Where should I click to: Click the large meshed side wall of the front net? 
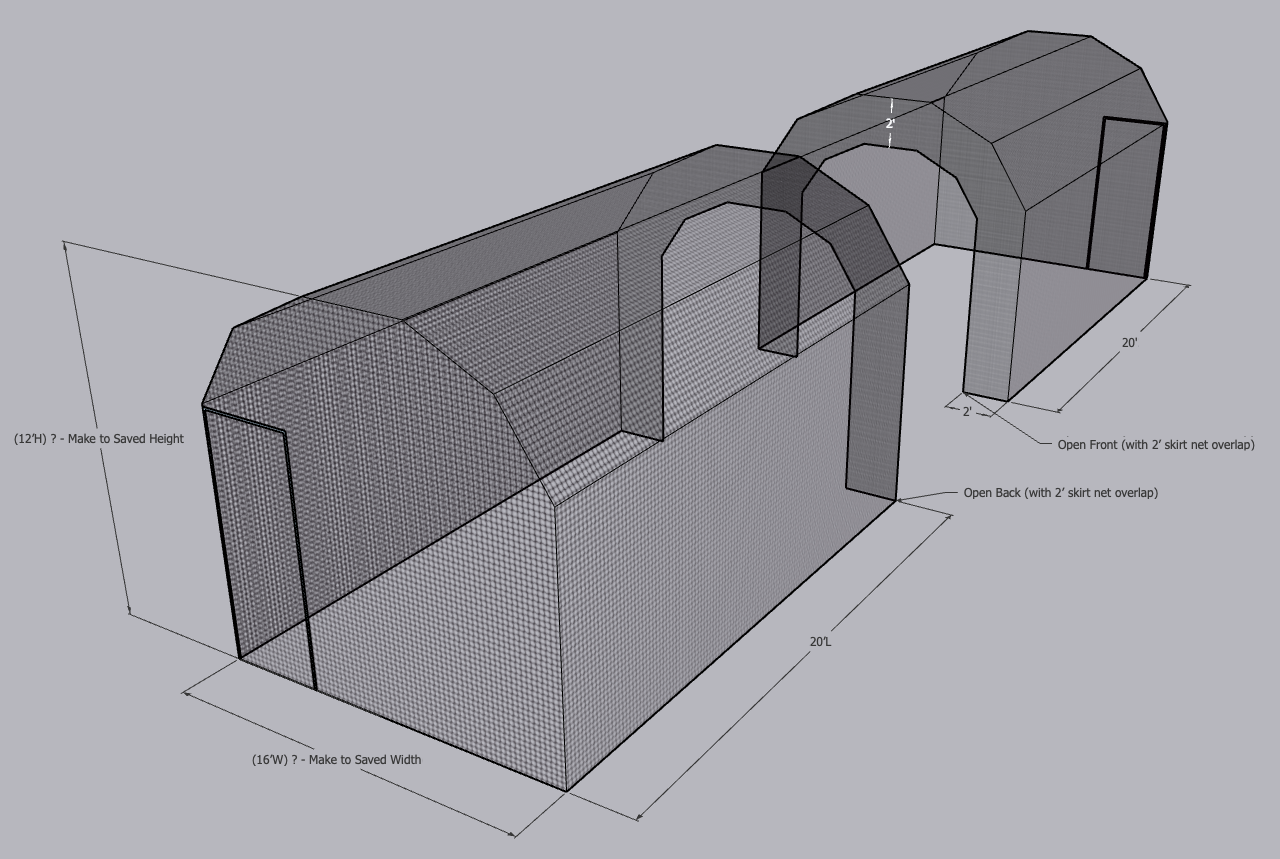pos(720,560)
